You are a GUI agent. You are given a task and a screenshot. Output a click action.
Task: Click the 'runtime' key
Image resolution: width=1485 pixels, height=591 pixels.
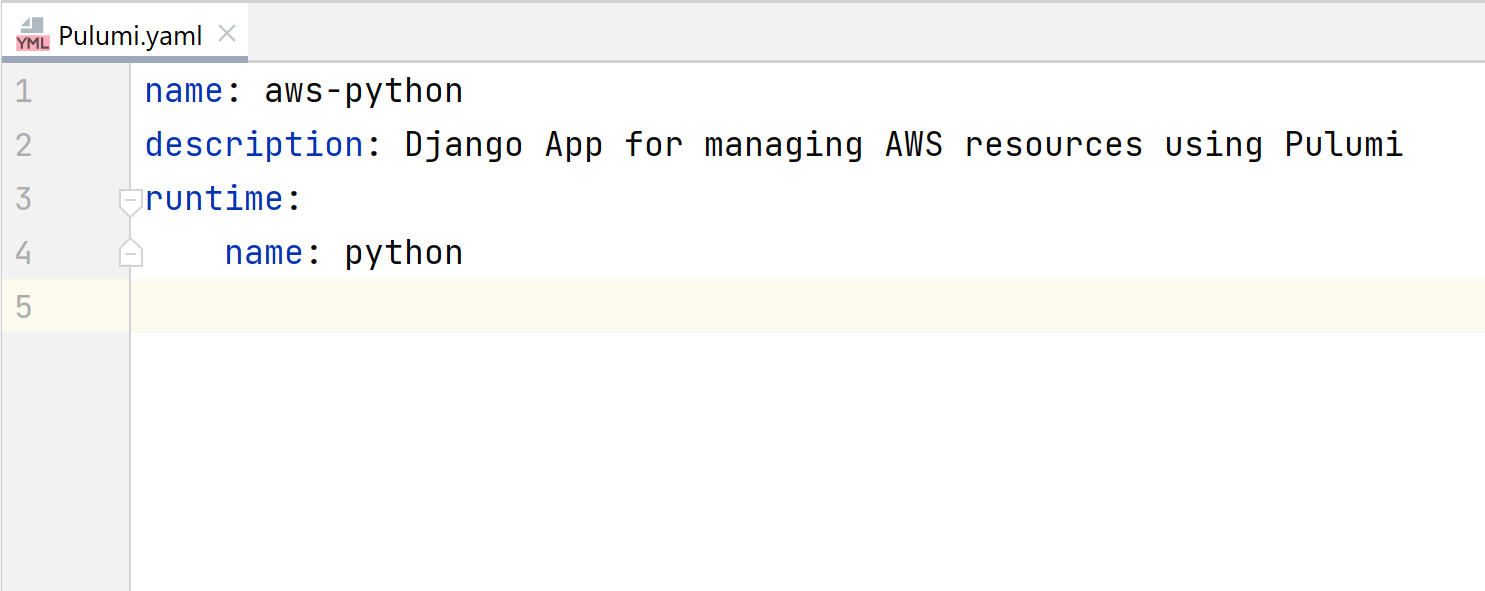click(x=214, y=199)
